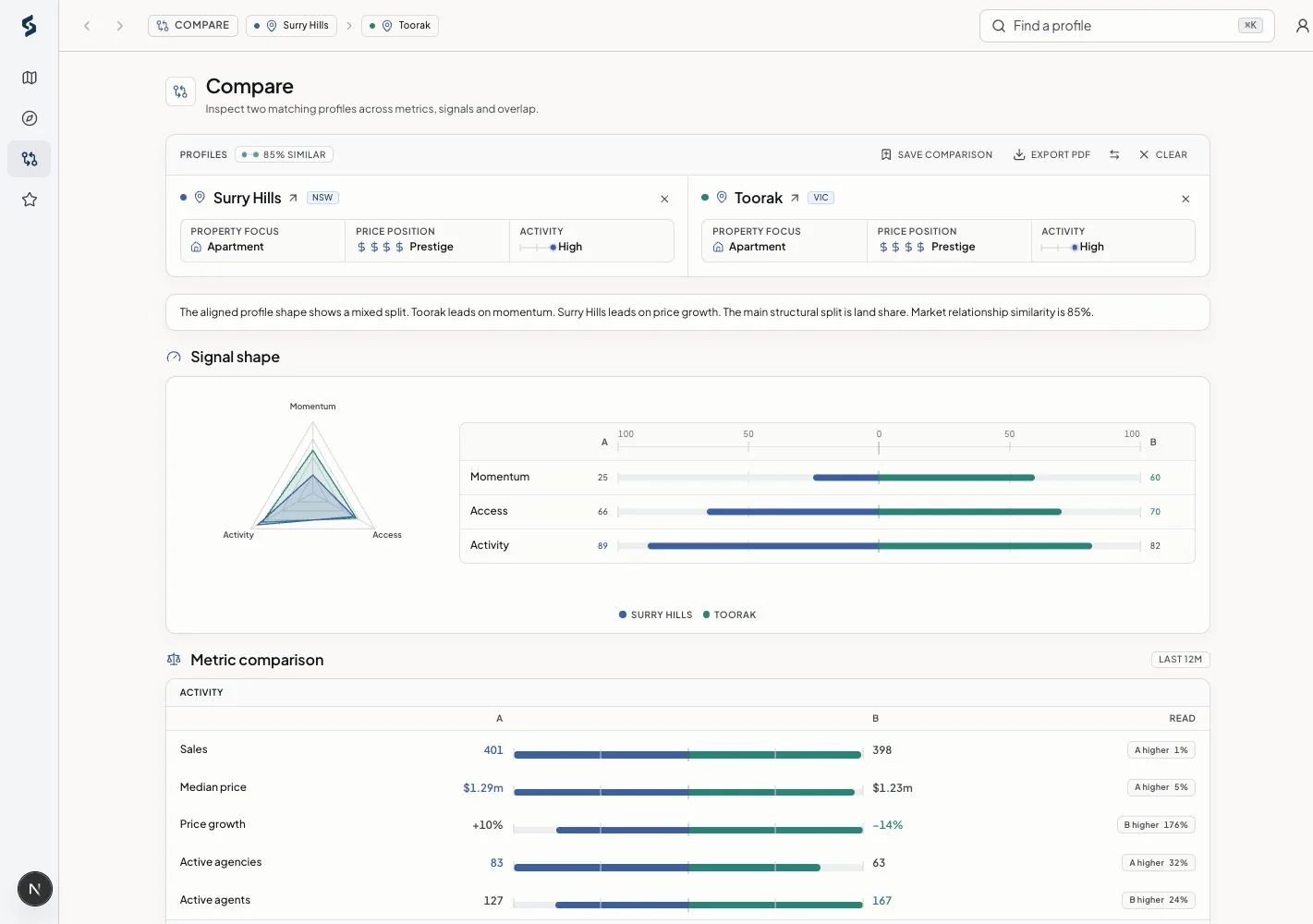Click the Surry Hills breadcrumb chip
This screenshot has width=1313, height=924.
coord(291,26)
